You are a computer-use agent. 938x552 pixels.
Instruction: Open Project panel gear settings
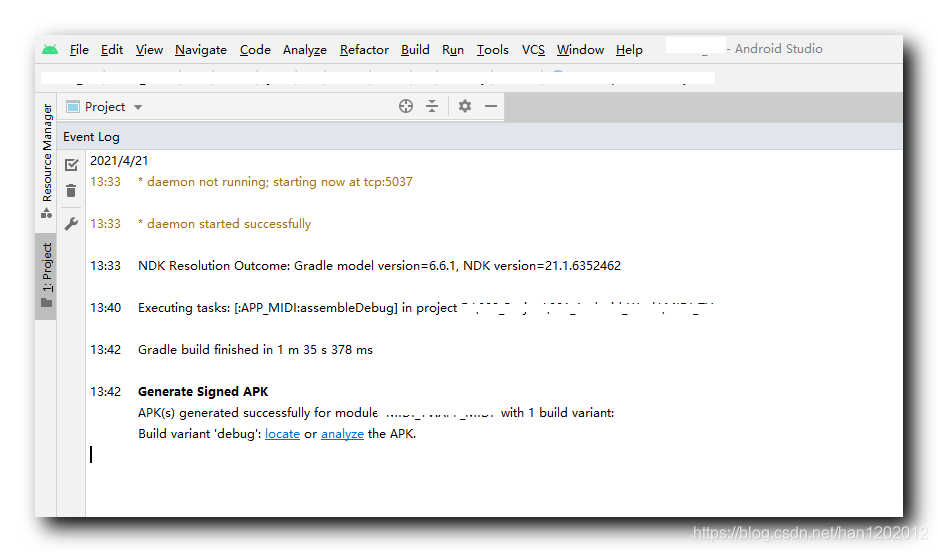click(465, 106)
